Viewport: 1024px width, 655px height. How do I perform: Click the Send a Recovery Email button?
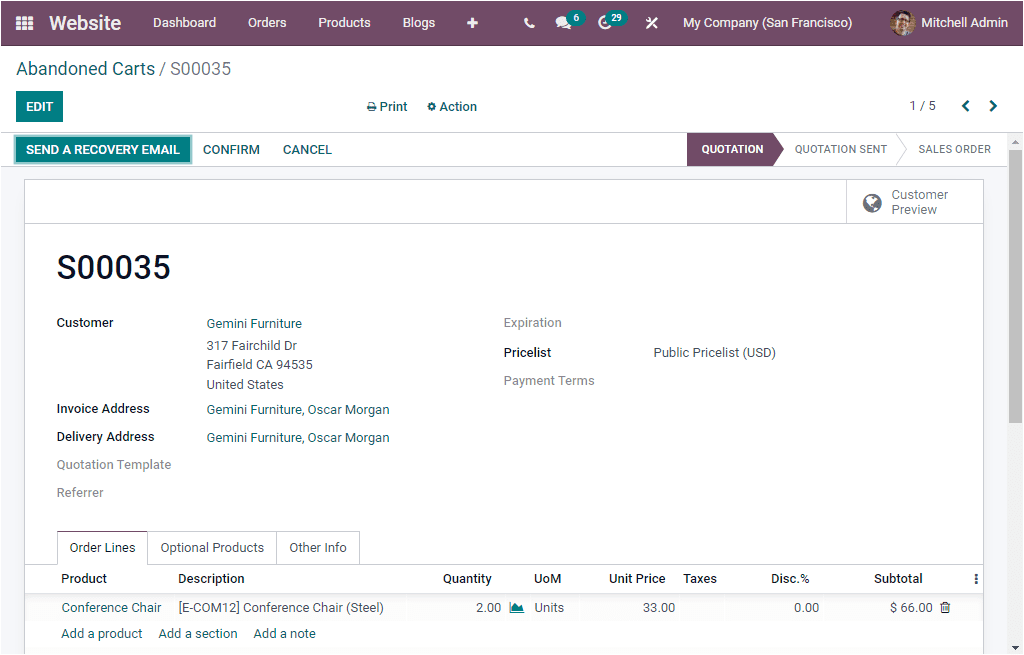103,149
